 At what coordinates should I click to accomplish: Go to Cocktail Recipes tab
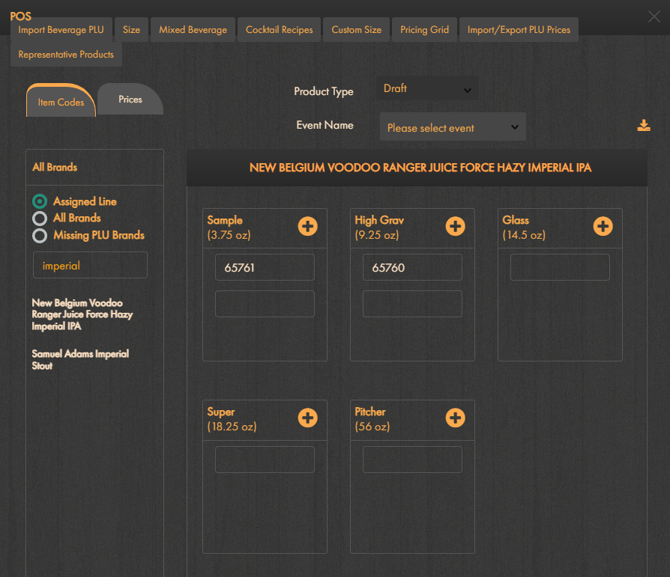[279, 29]
